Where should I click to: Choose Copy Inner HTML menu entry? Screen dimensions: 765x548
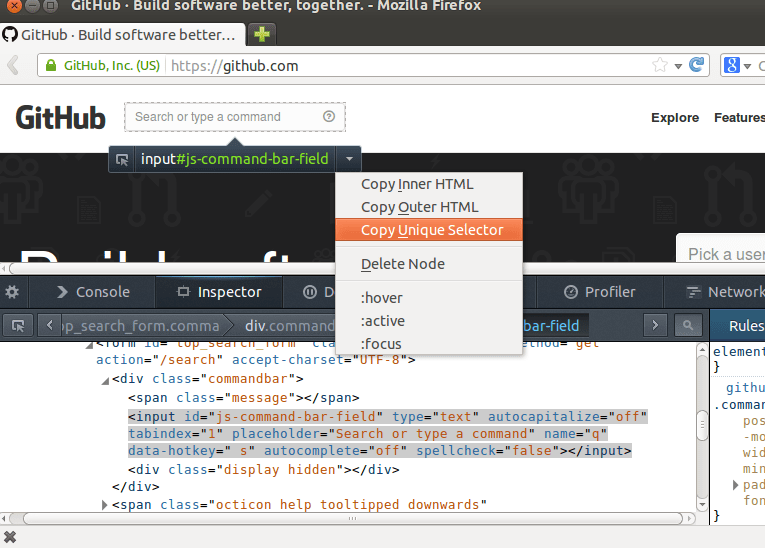coord(429,184)
